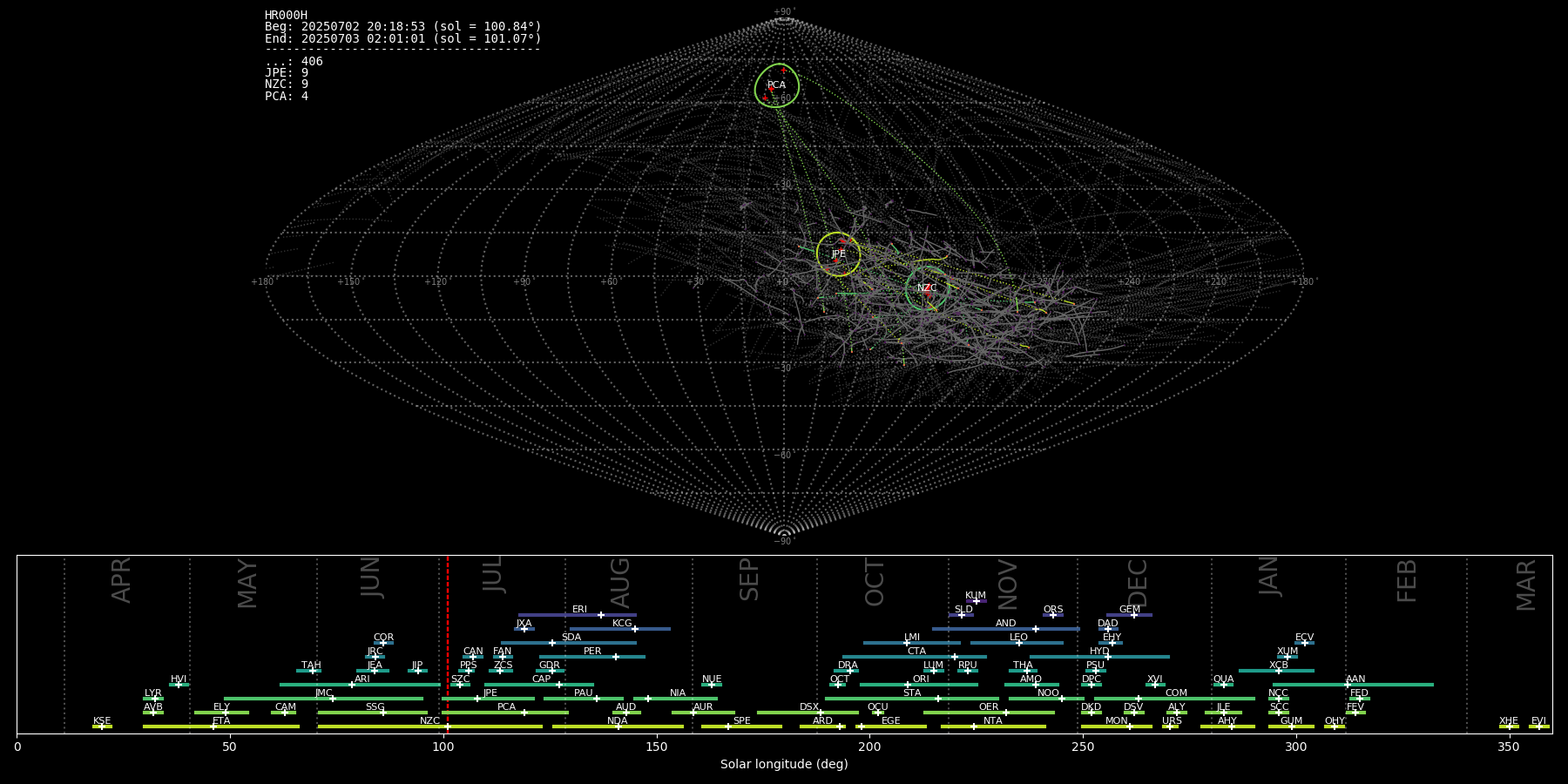This screenshot has height=784, width=1568.
Task: Select the red dashed current-date line in timeline
Action: coord(448,645)
